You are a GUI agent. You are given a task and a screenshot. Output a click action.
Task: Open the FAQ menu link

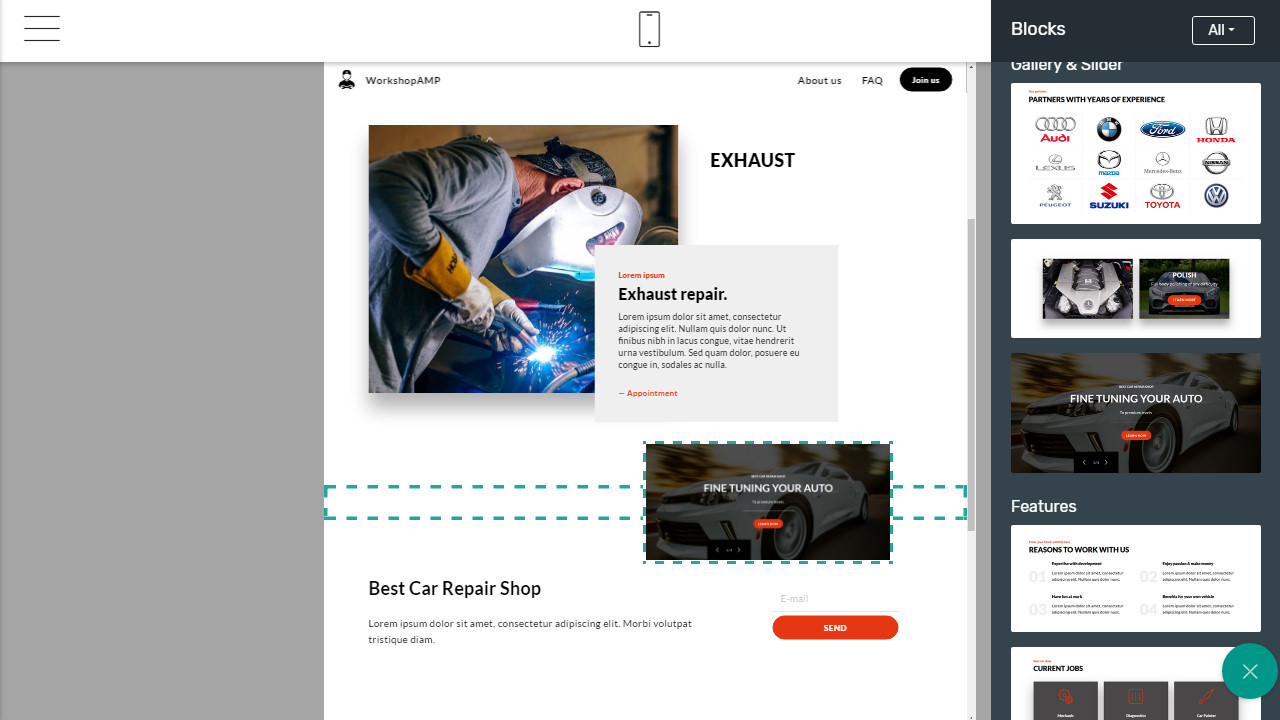click(x=872, y=80)
